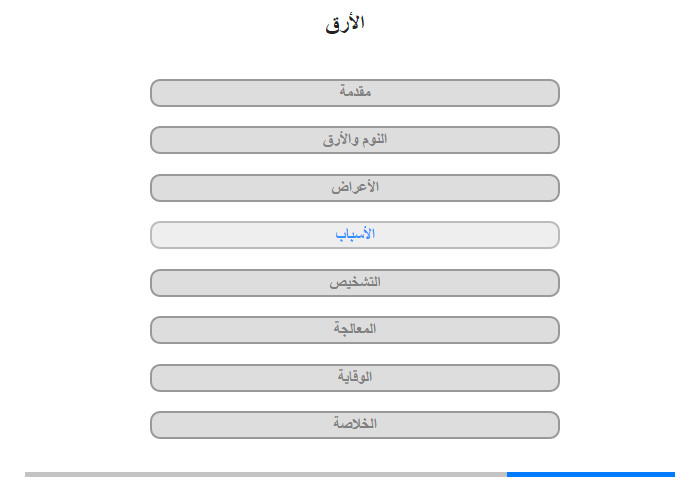Screen dimensions: 700x480
Task: Click where blue and gray progress segments meet
Action: [507, 474]
